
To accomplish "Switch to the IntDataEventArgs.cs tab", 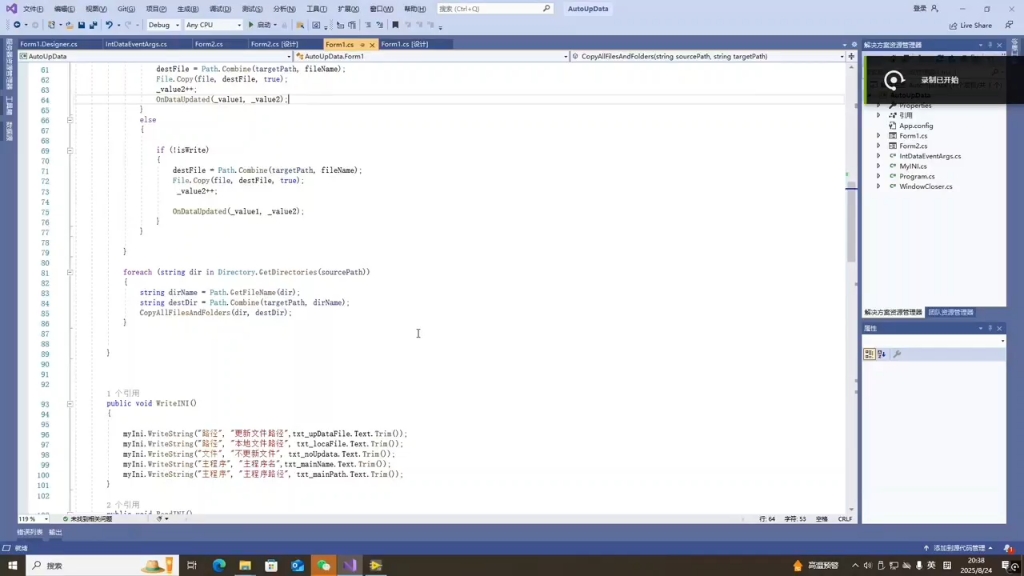I will tap(136, 44).
